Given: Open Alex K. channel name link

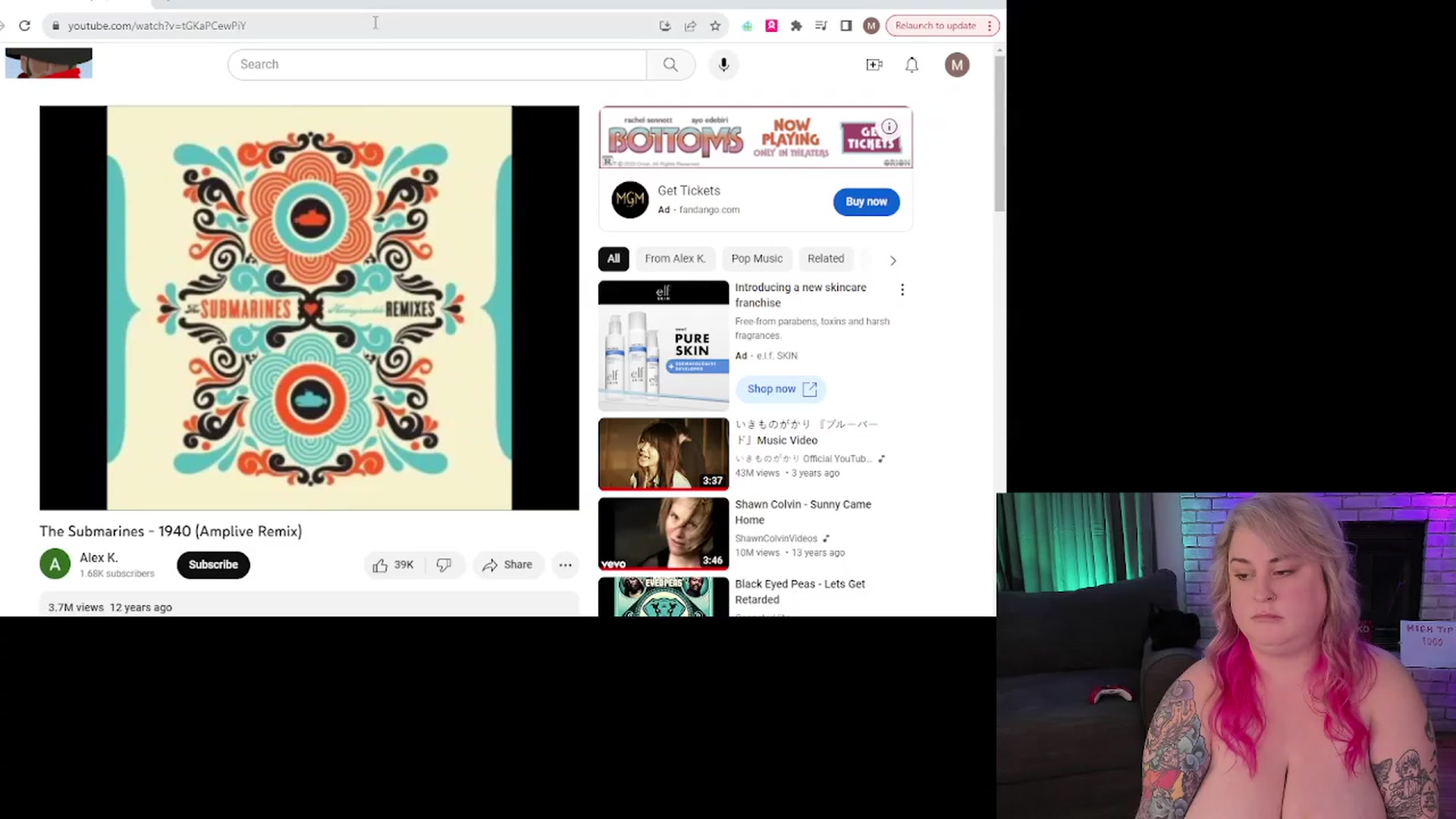Looking at the screenshot, I should pos(99,557).
